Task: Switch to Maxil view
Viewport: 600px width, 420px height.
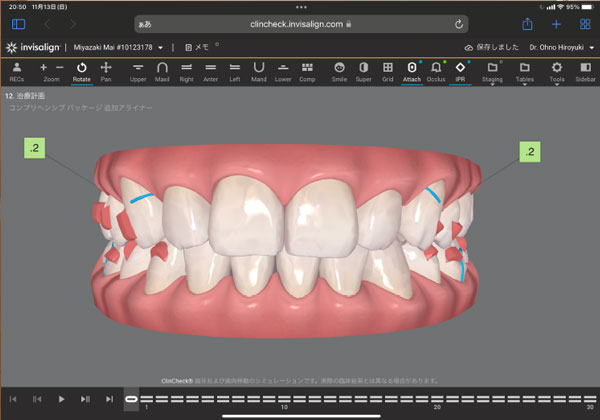Action: [162, 72]
